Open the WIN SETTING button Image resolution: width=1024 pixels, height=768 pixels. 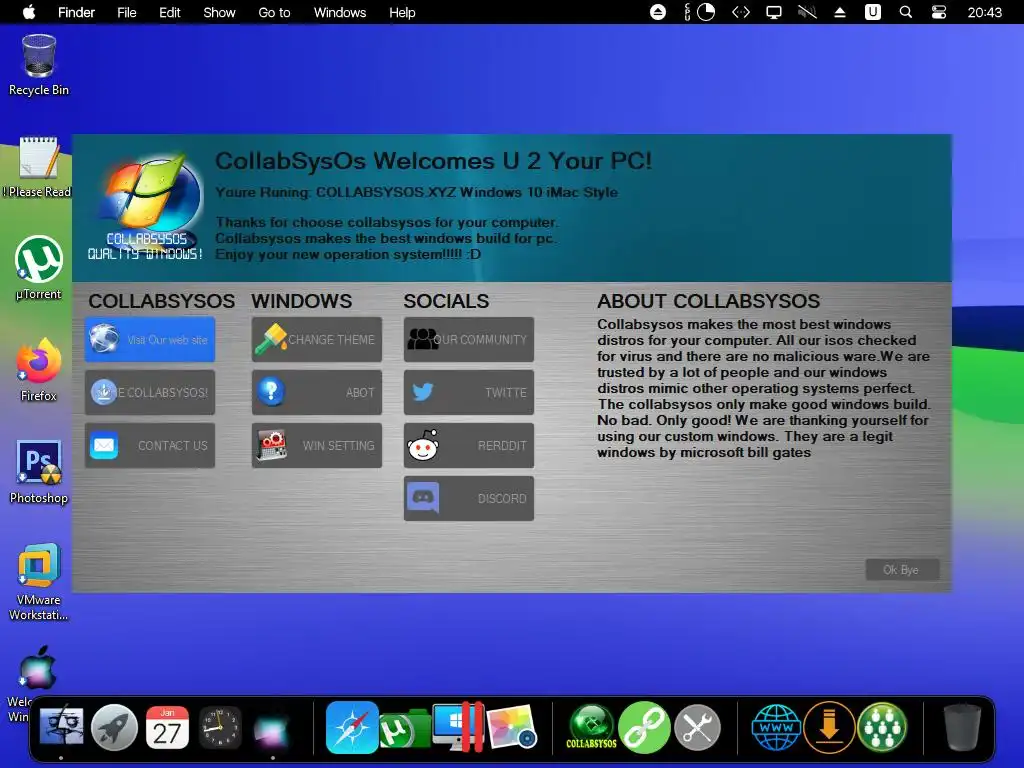(x=317, y=445)
